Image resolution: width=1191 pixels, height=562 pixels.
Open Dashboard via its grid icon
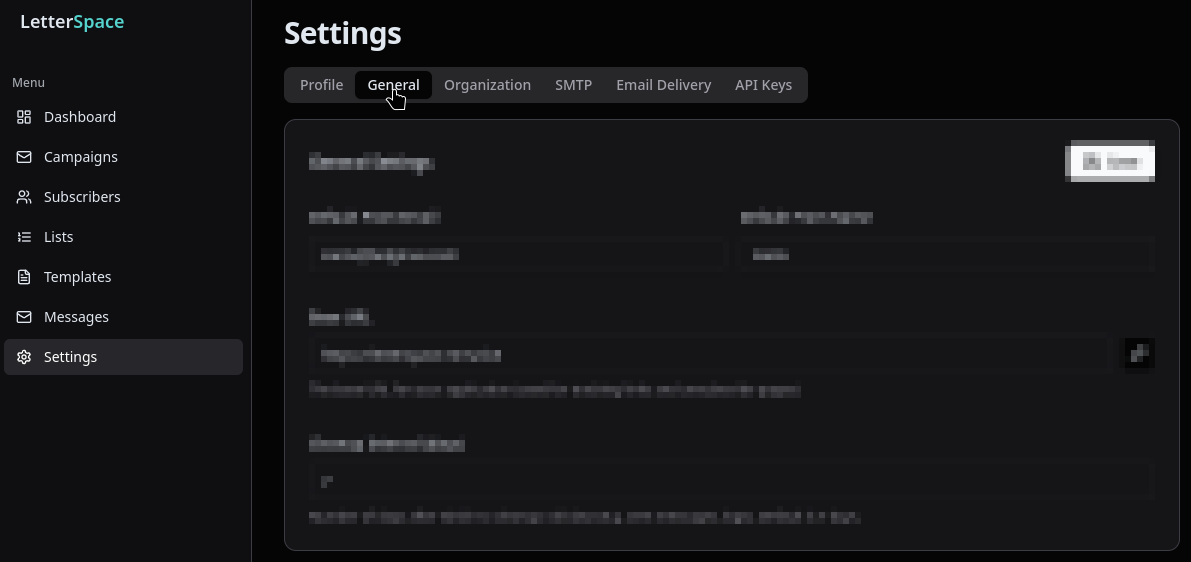click(x=24, y=117)
